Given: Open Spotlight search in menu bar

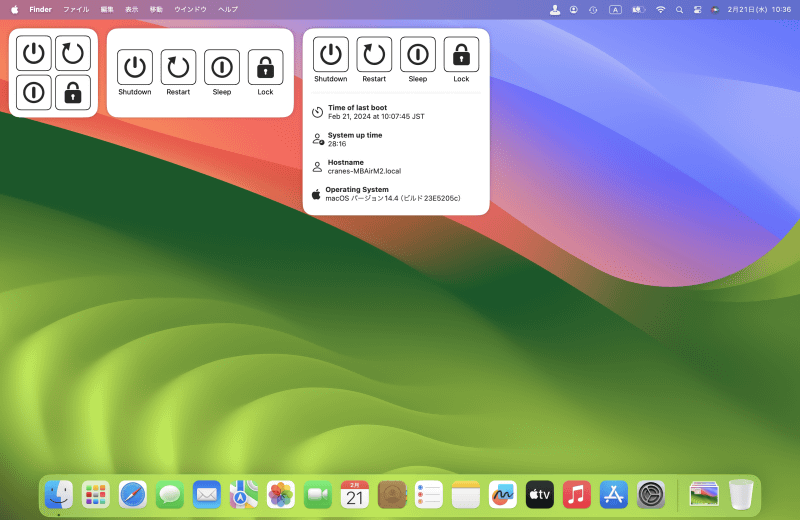Looking at the screenshot, I should (x=679, y=10).
